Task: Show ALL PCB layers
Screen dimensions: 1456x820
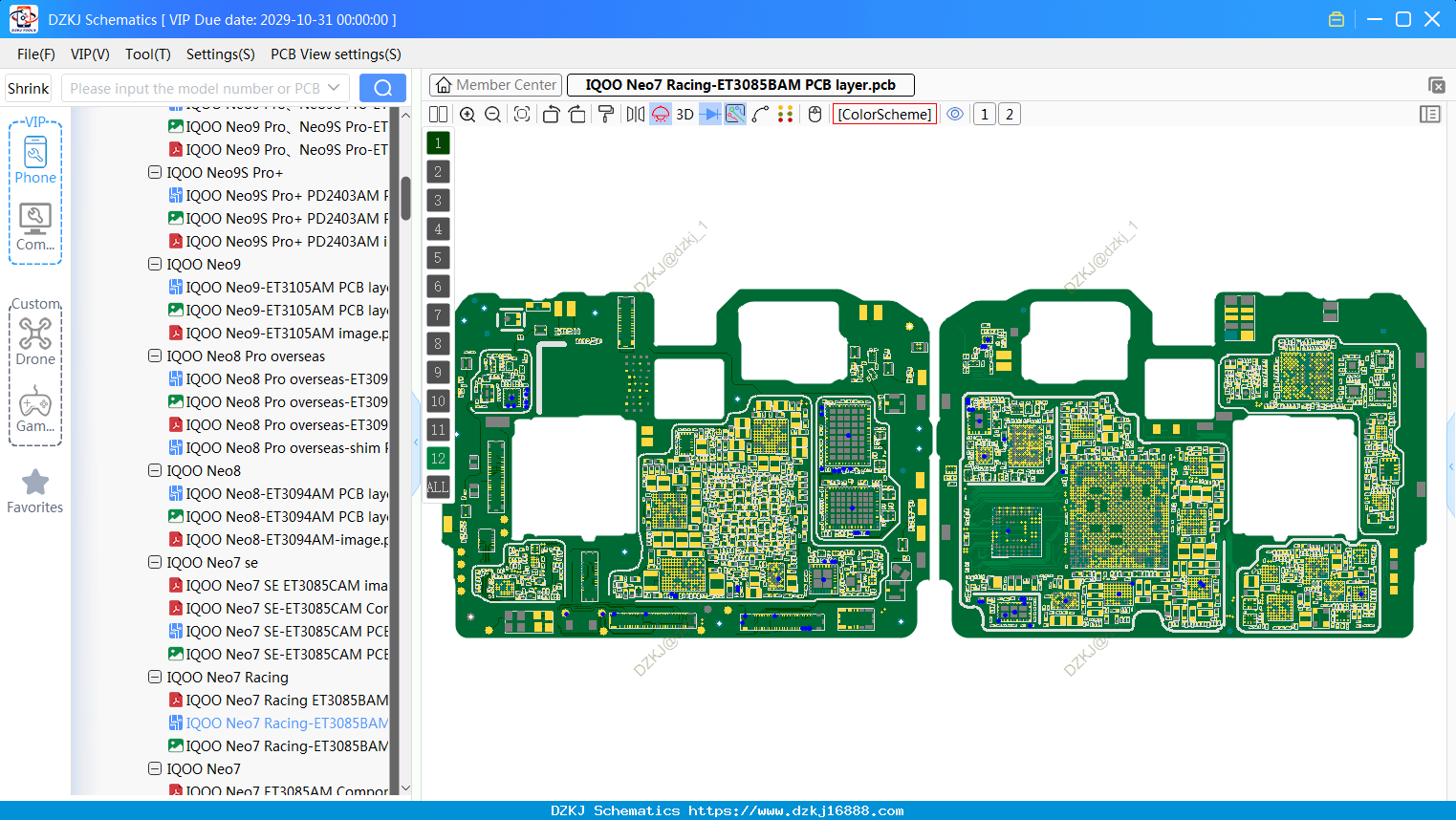Action: click(438, 487)
